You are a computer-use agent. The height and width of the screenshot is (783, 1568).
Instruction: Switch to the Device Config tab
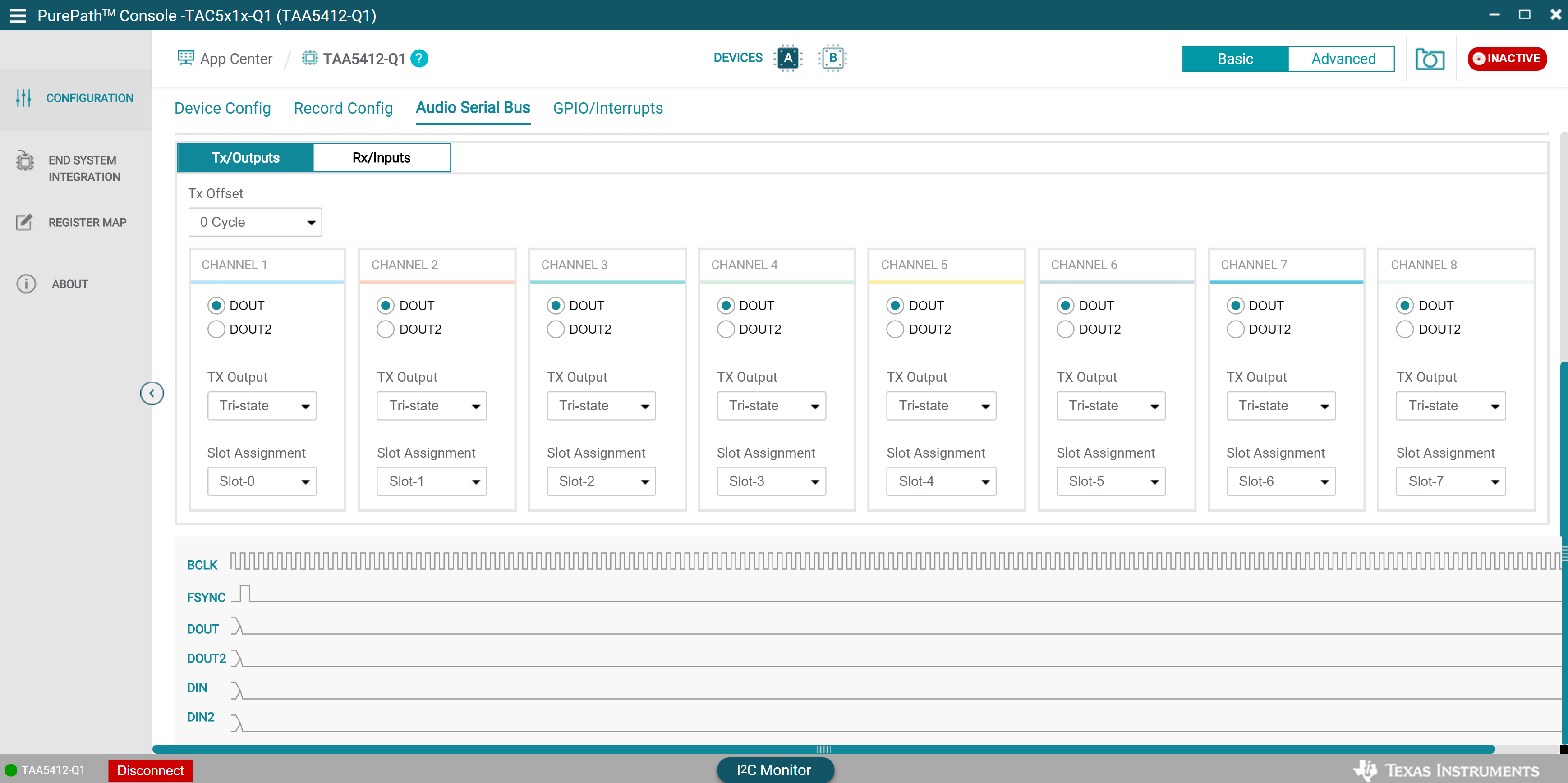click(222, 108)
